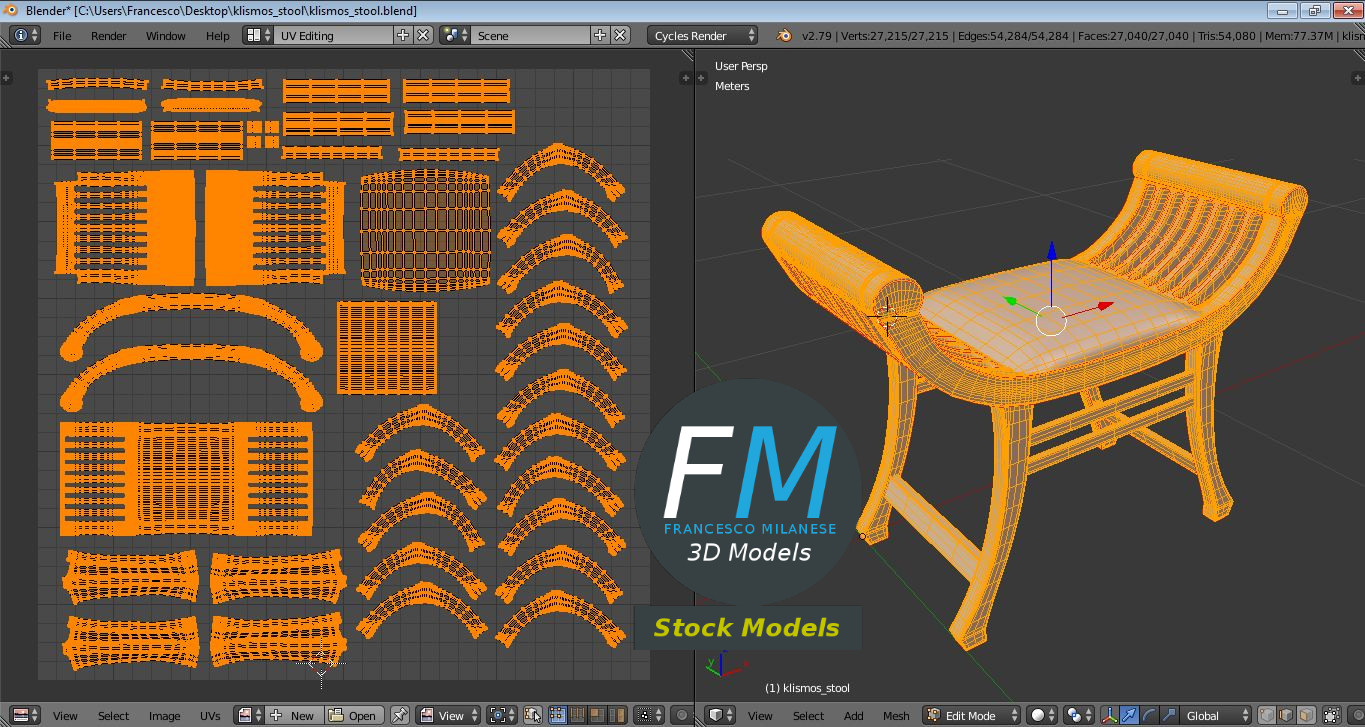This screenshot has height=727, width=1365.
Task: Open 3D view pivot point dropdown
Action: pyautogui.click(x=1078, y=715)
